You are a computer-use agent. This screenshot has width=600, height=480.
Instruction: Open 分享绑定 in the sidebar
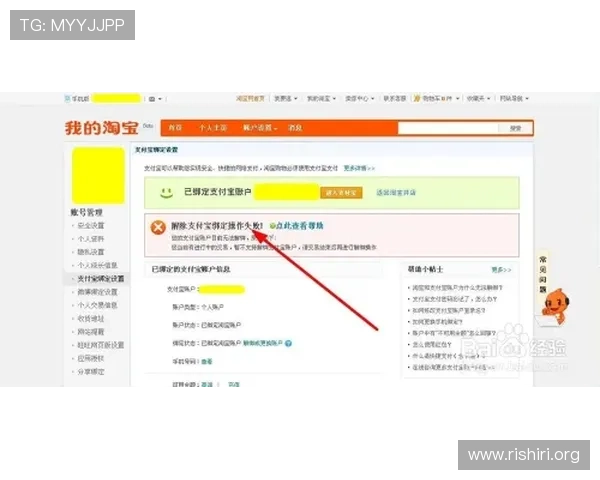[x=91, y=372]
